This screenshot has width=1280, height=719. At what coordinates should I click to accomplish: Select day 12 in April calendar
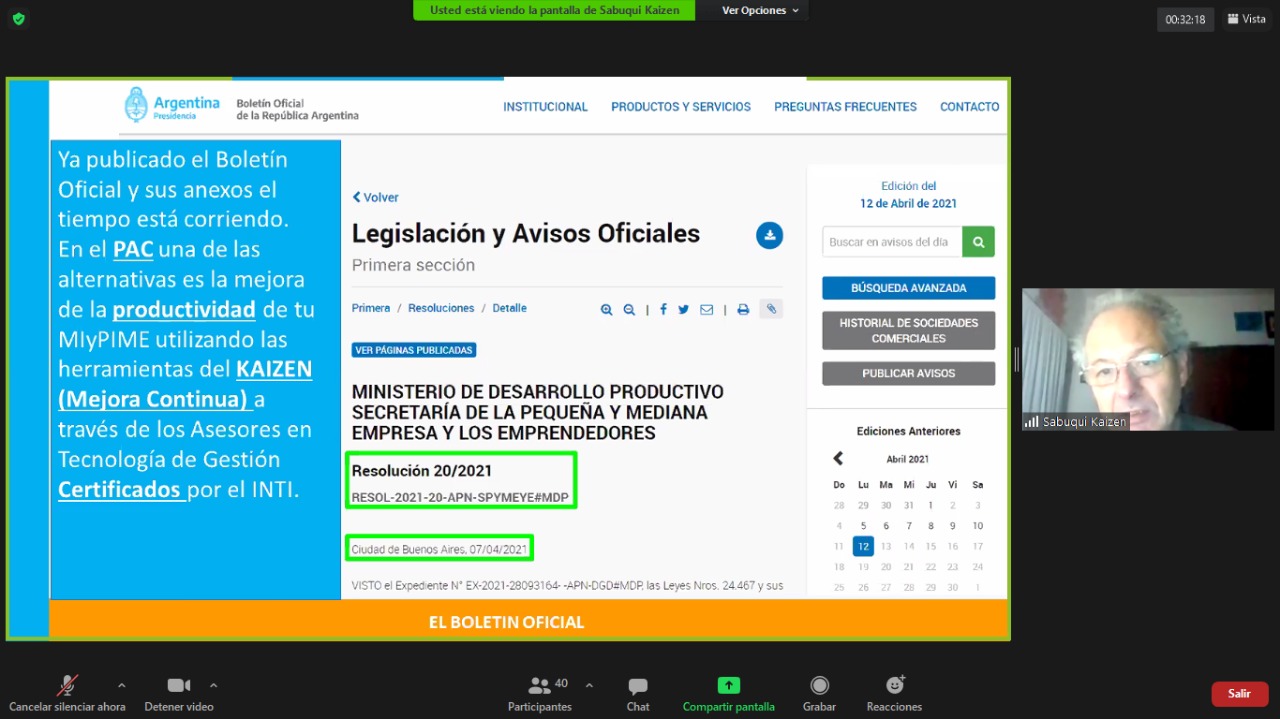pyautogui.click(x=863, y=546)
